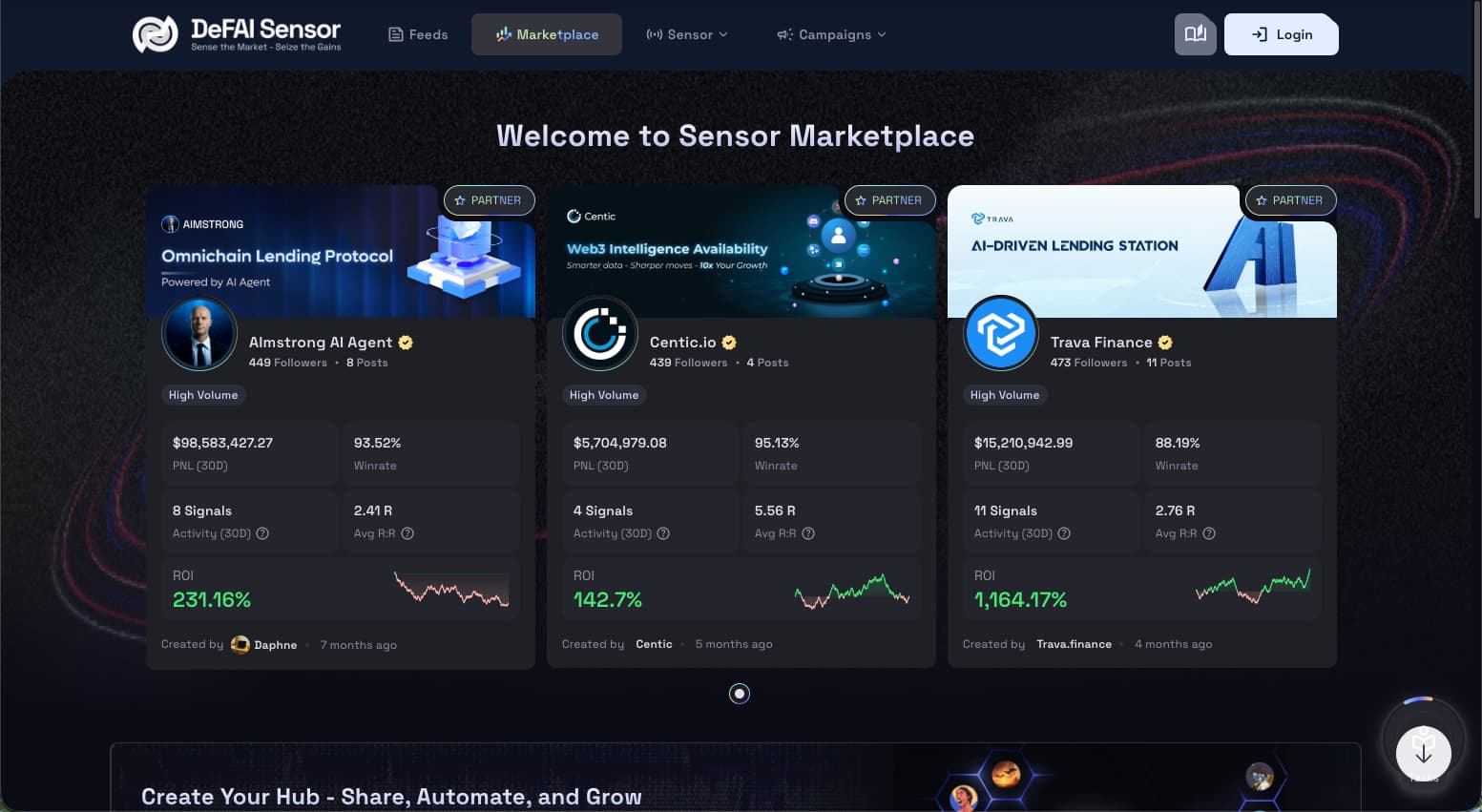Click AImstrong AI Agent verified badge
The width and height of the screenshot is (1482, 812).
(406, 343)
